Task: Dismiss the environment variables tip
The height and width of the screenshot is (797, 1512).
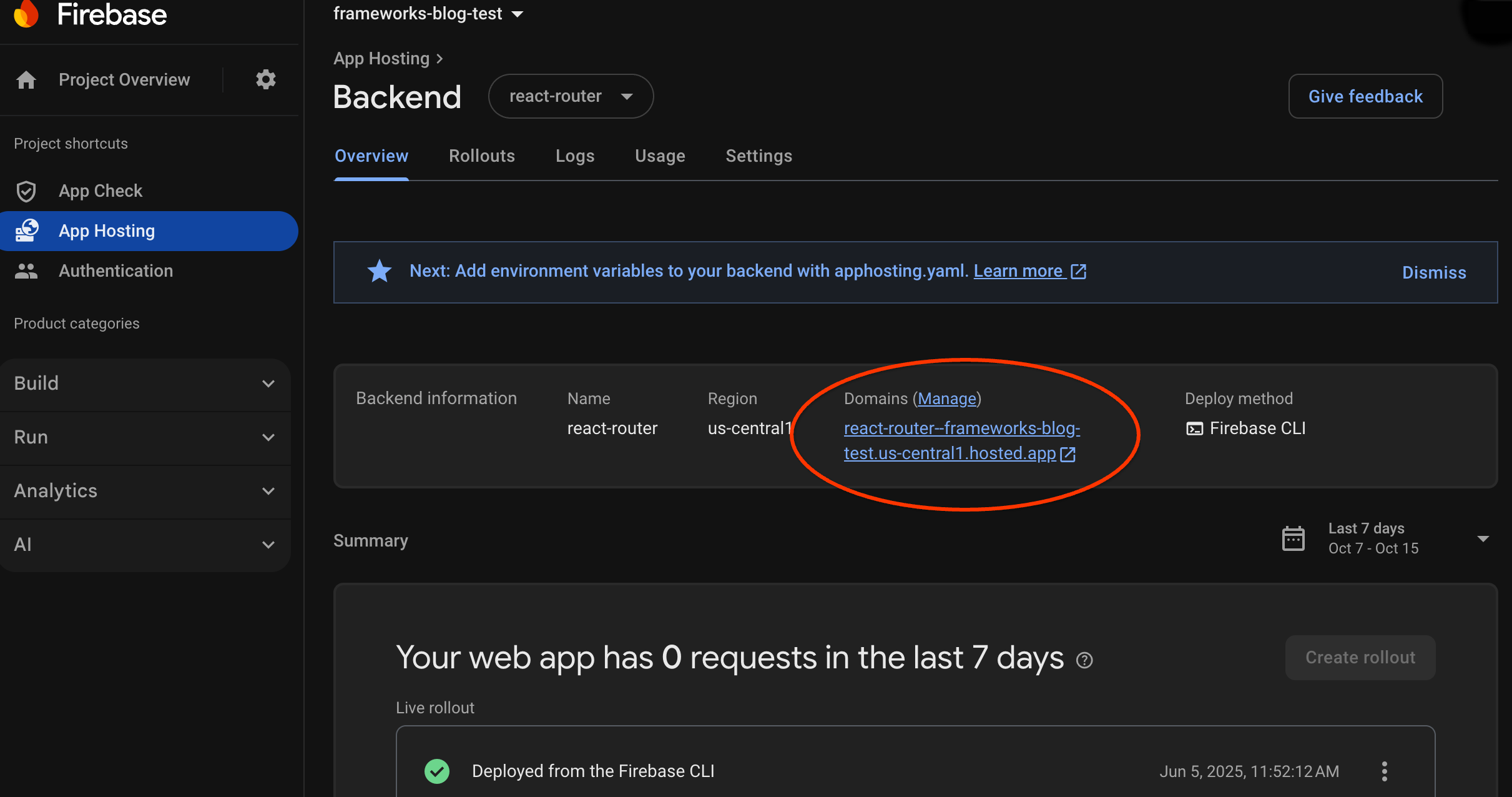Action: [1433, 272]
